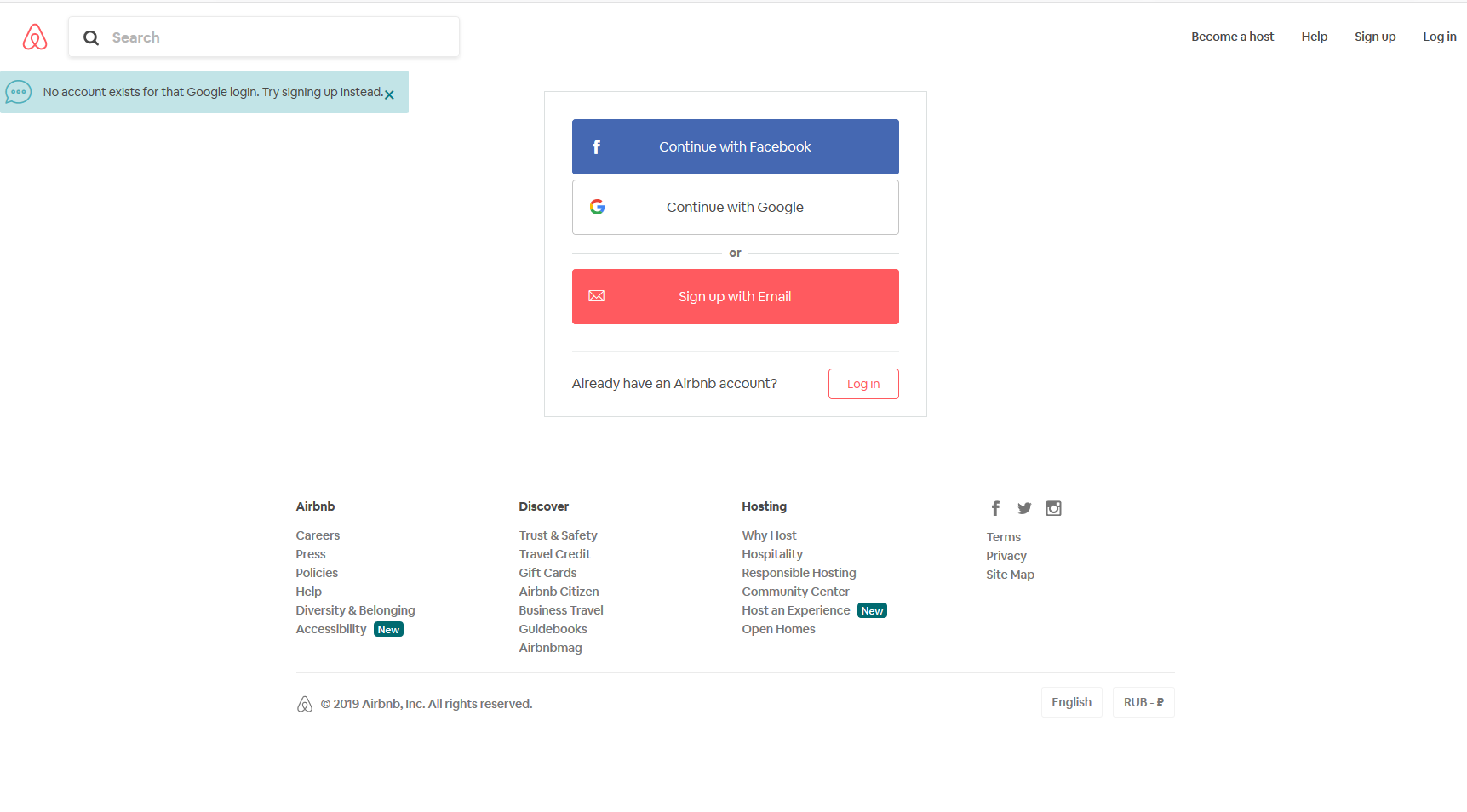Click the search magnifier icon
Viewport: 1467px width, 812px height.
(91, 37)
